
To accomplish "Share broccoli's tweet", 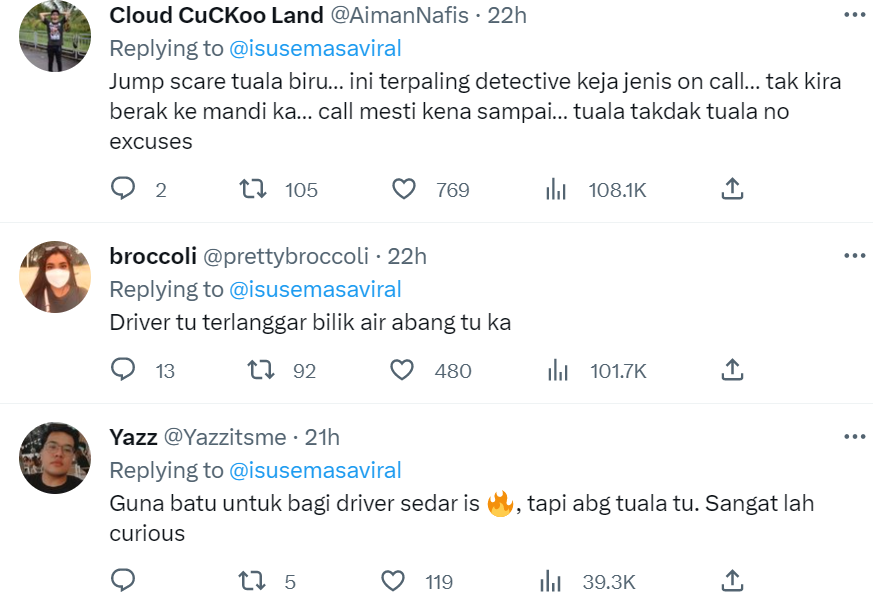I will point(732,370).
